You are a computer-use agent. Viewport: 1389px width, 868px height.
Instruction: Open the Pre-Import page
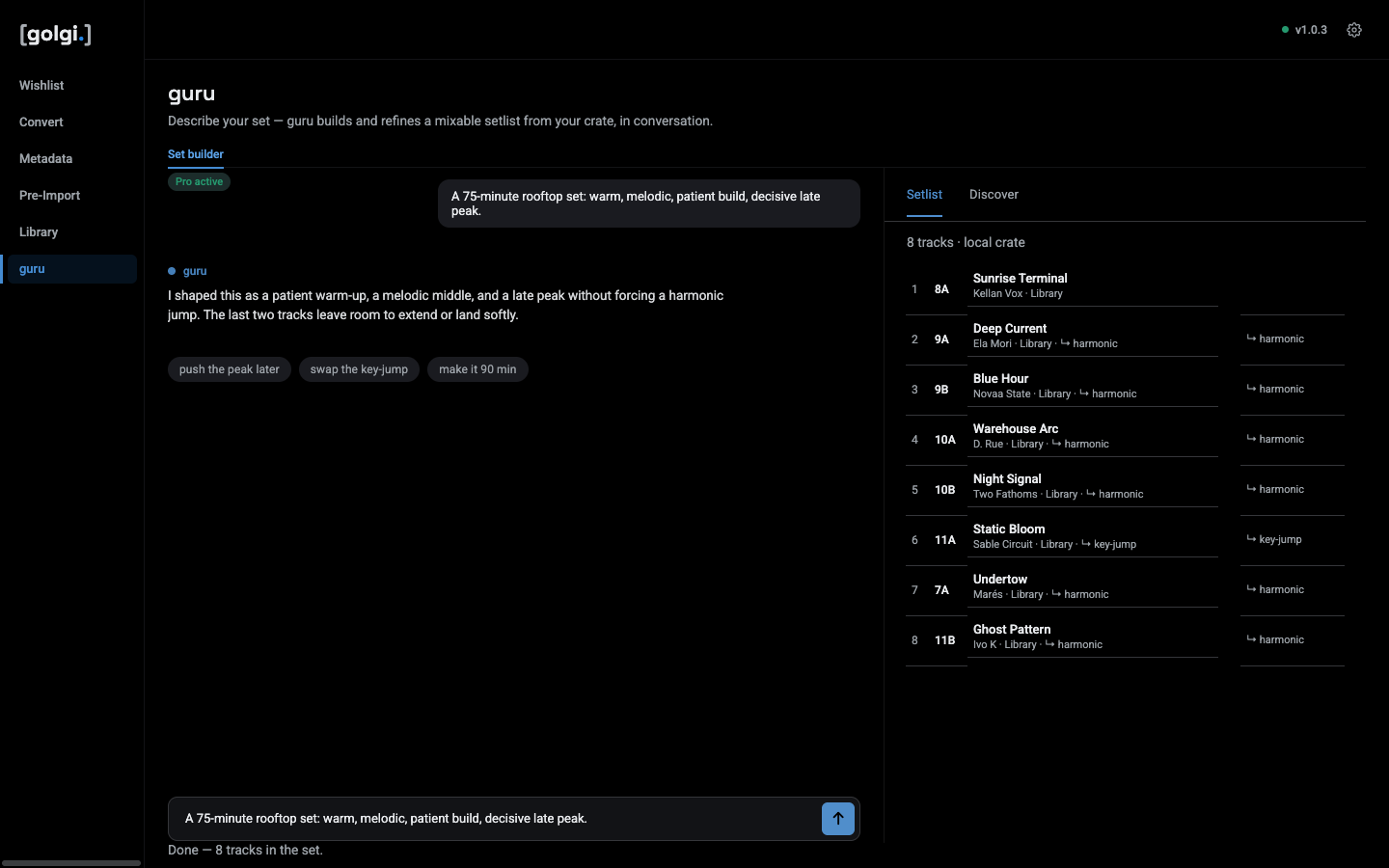[49, 196]
